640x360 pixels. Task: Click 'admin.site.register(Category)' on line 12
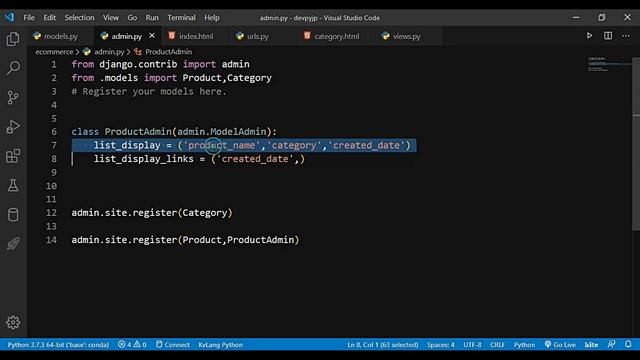tap(152, 213)
